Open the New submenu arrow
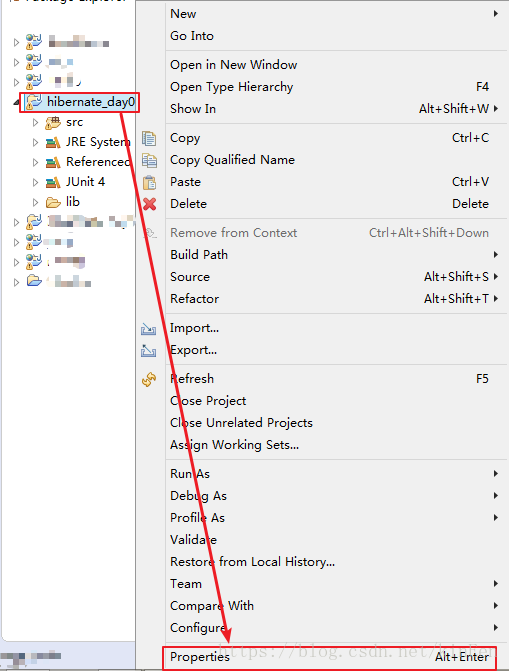 coord(496,14)
